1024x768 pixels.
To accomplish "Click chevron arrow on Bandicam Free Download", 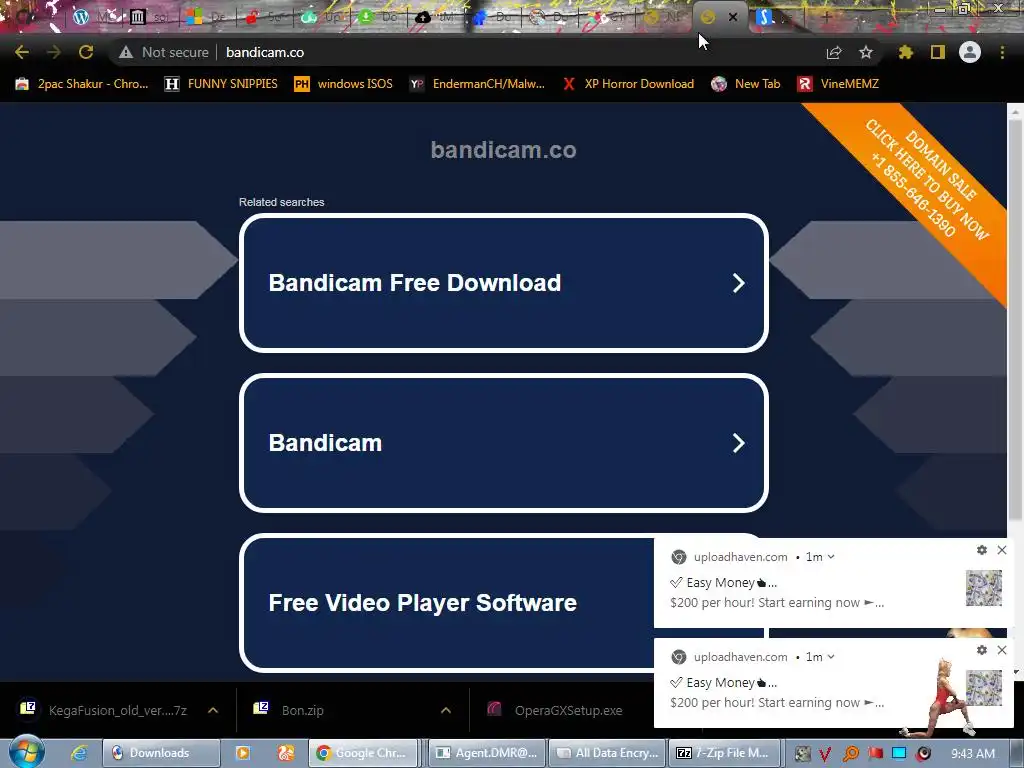I will click(x=739, y=283).
